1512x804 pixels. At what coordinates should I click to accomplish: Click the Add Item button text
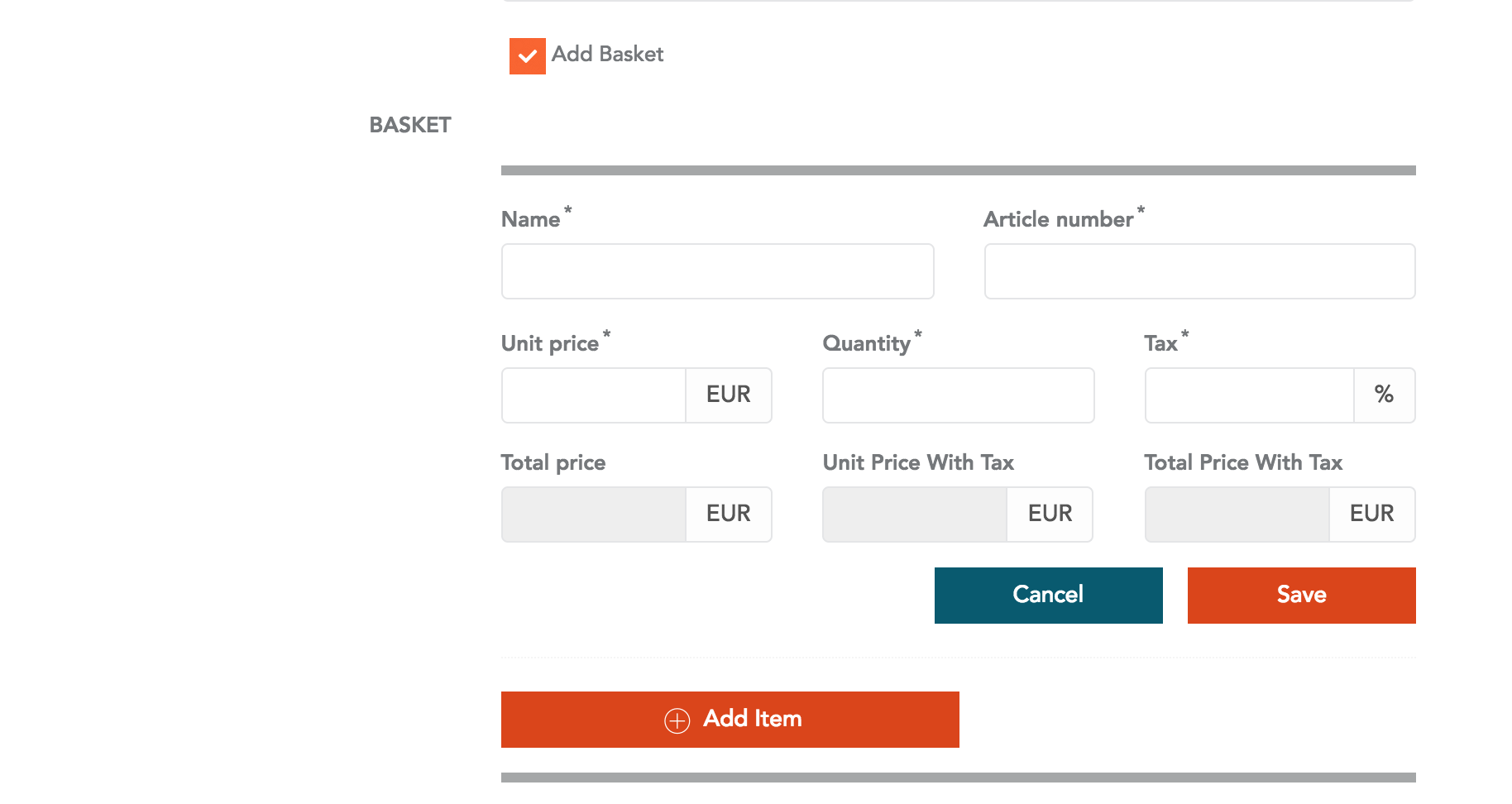752,719
